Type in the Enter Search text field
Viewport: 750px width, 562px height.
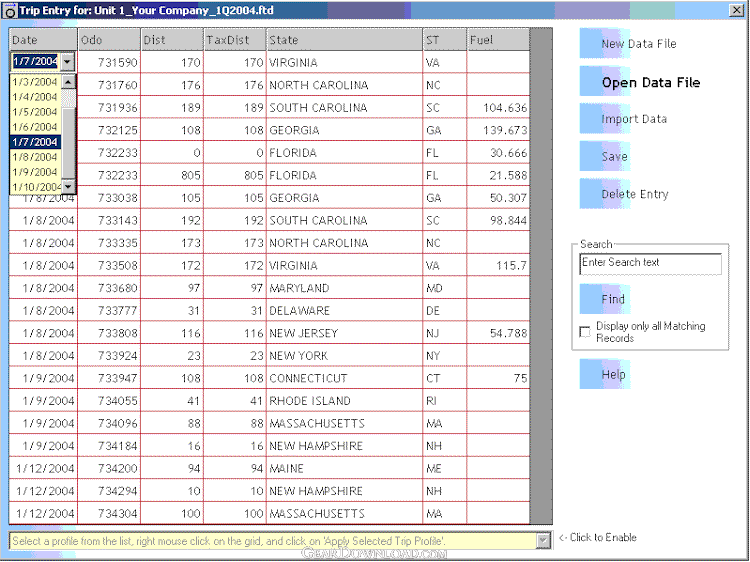pyautogui.click(x=650, y=264)
